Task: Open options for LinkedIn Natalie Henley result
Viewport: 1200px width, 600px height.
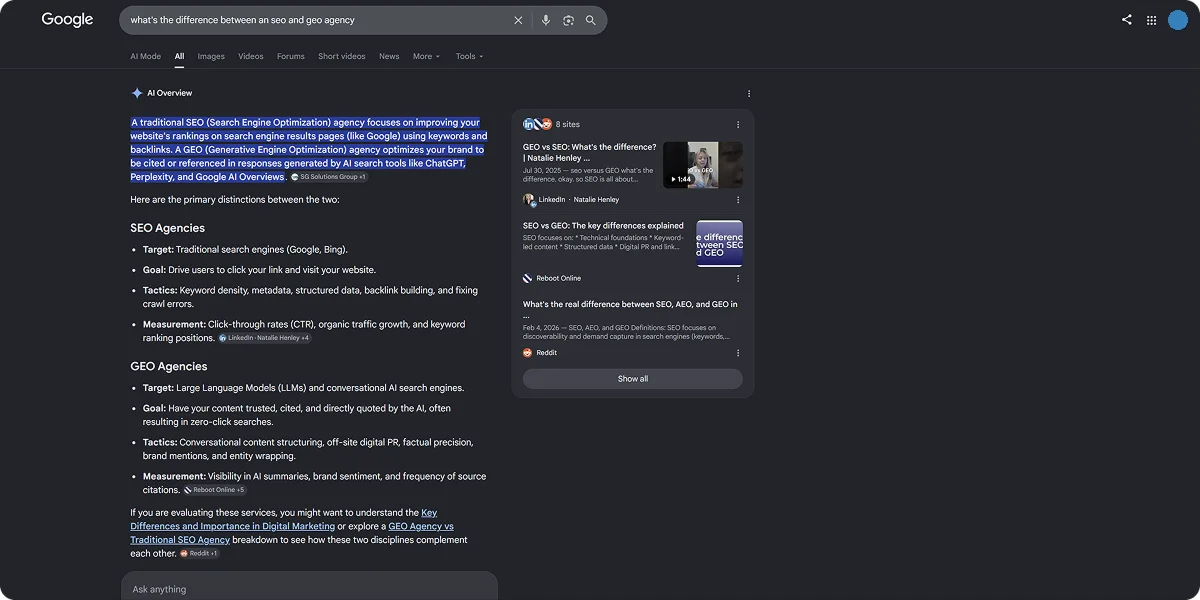Action: pos(738,200)
